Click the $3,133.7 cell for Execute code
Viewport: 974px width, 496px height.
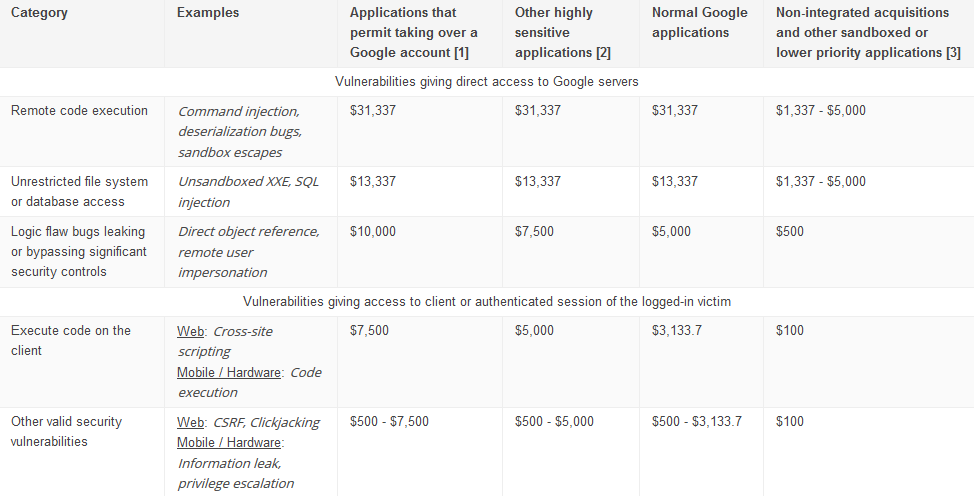(x=677, y=331)
